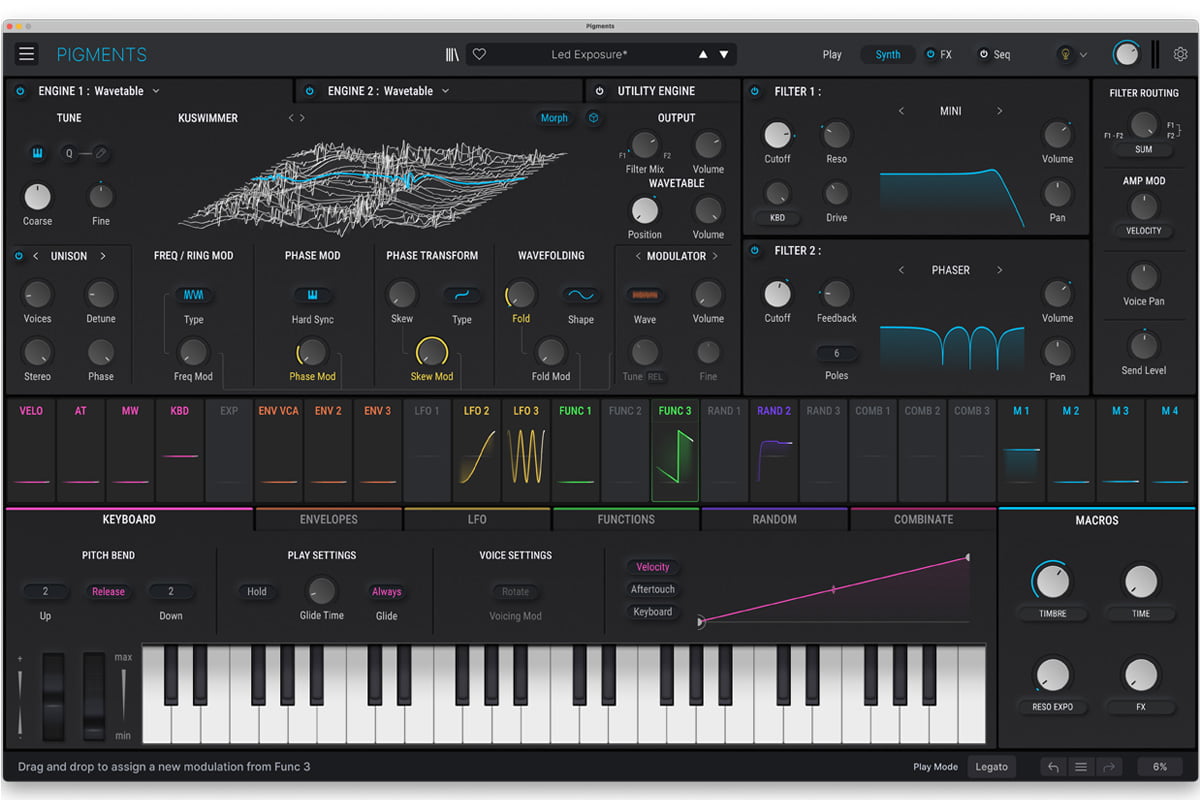Select previous Filter 2 type before PHASER
1200x800 pixels.
click(901, 270)
